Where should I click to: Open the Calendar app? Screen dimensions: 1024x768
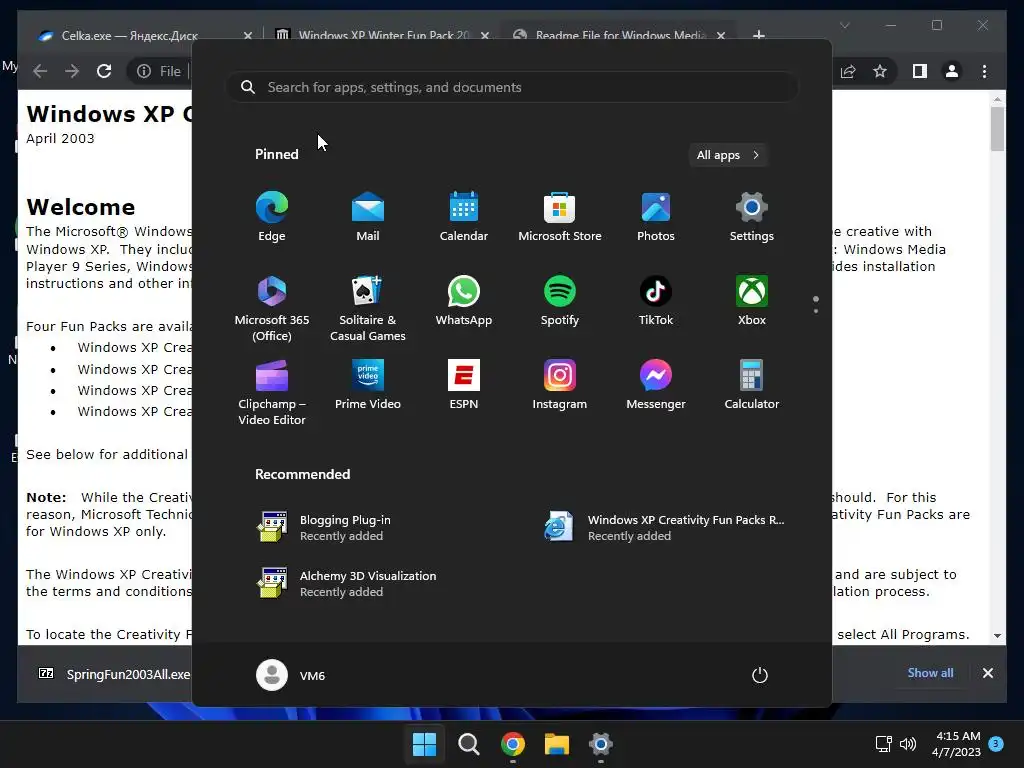(464, 217)
